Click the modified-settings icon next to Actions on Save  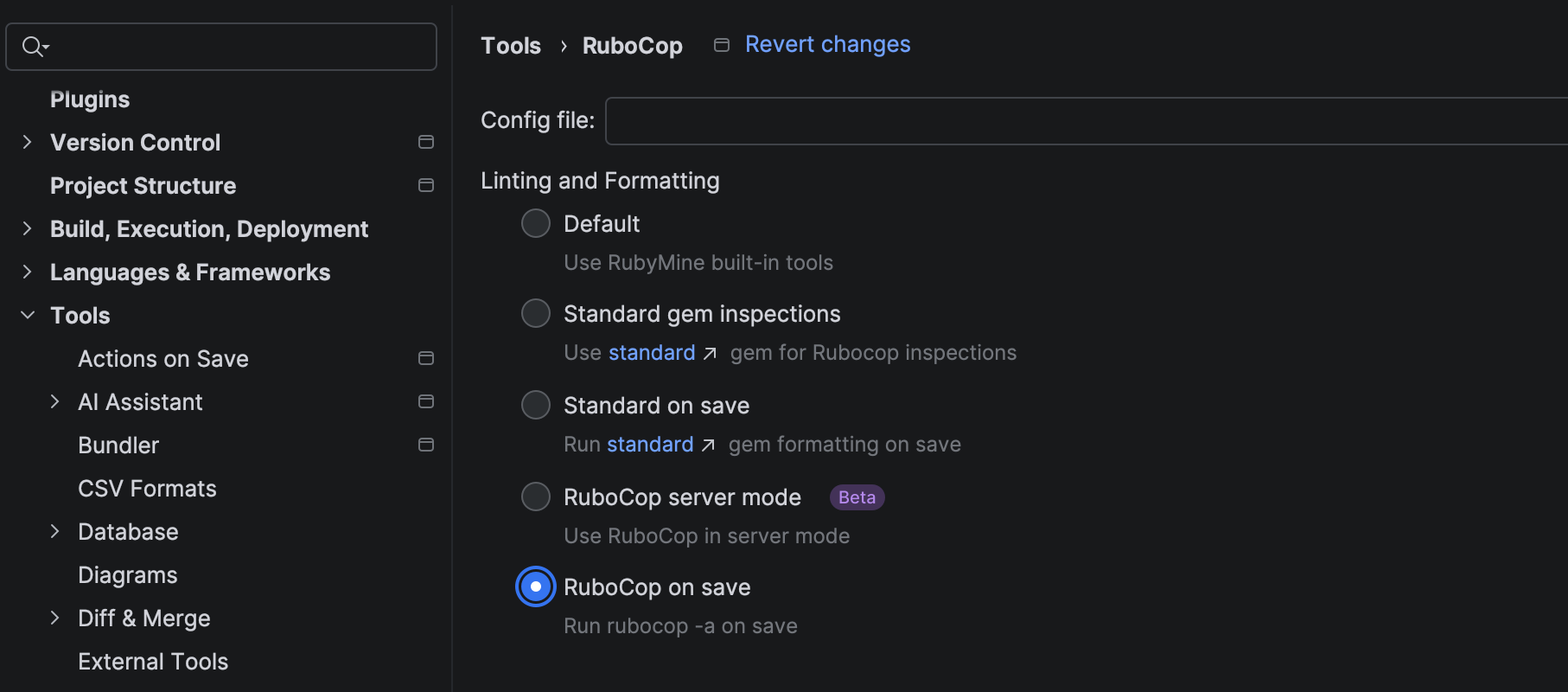[426, 357]
